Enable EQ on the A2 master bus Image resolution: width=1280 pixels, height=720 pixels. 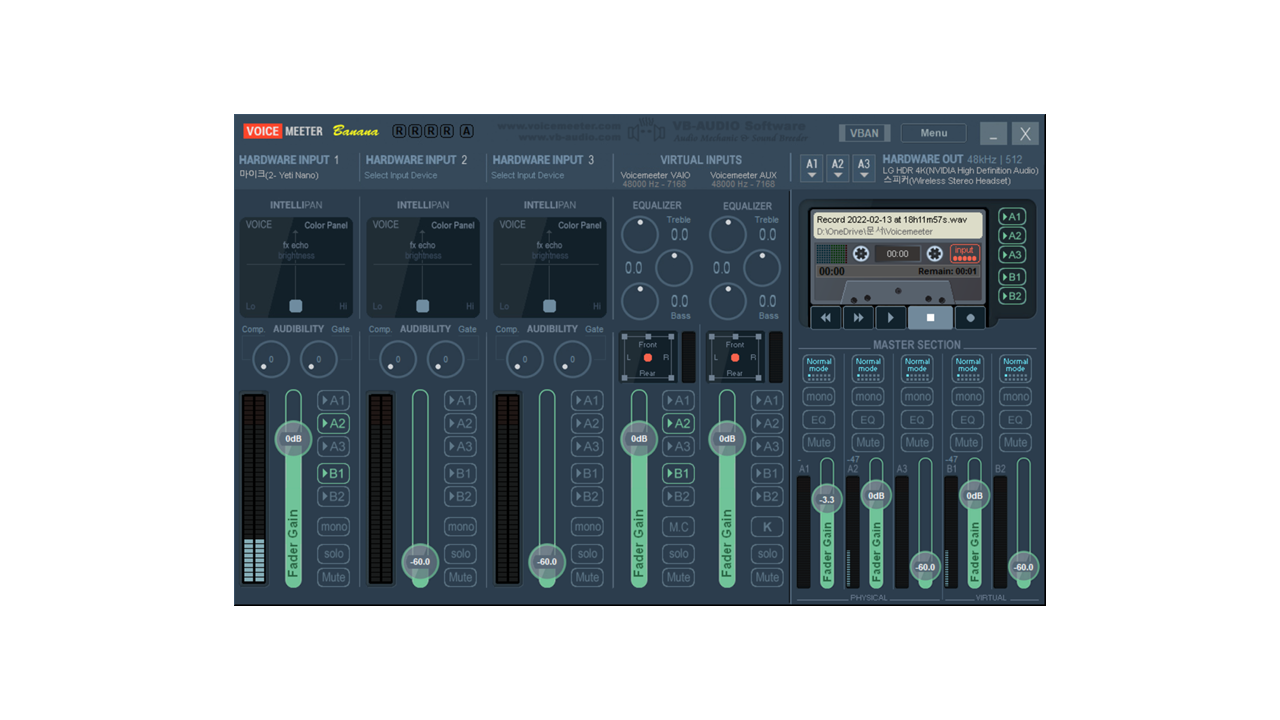click(868, 420)
